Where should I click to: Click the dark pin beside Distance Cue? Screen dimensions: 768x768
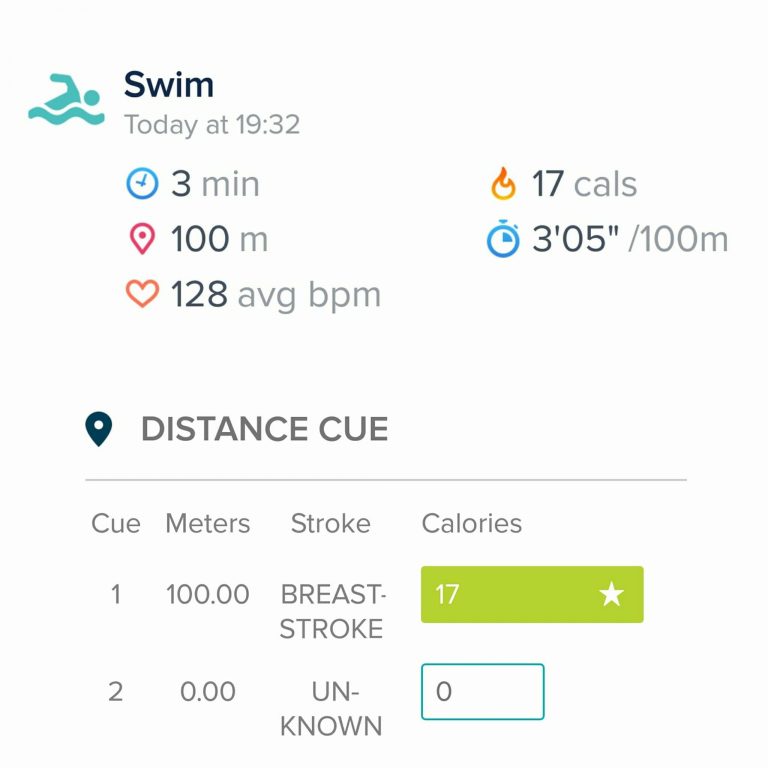pyautogui.click(x=98, y=429)
